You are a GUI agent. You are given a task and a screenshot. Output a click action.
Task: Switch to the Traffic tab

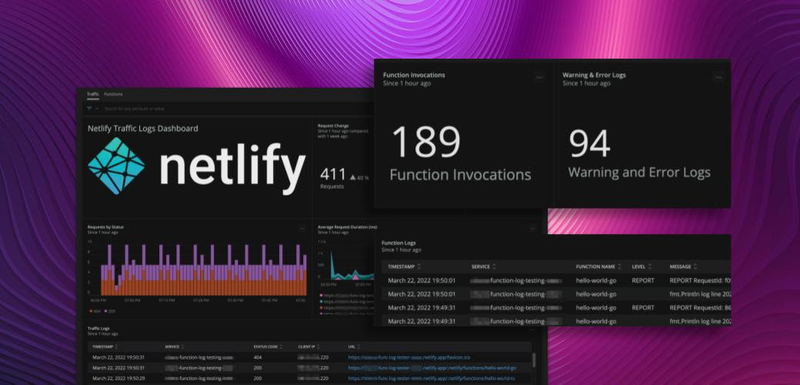93,94
